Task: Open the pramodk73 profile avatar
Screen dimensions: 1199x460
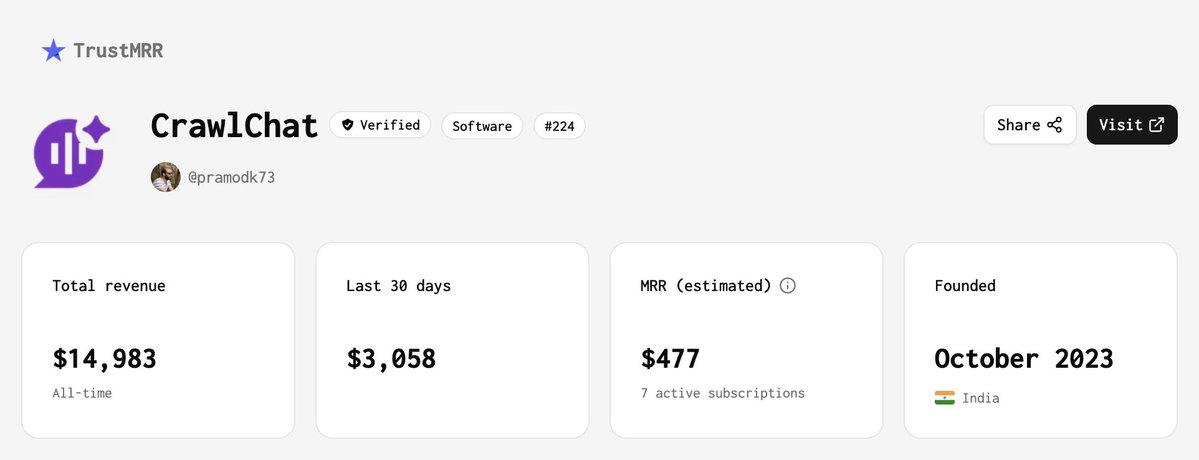Action: pos(165,177)
